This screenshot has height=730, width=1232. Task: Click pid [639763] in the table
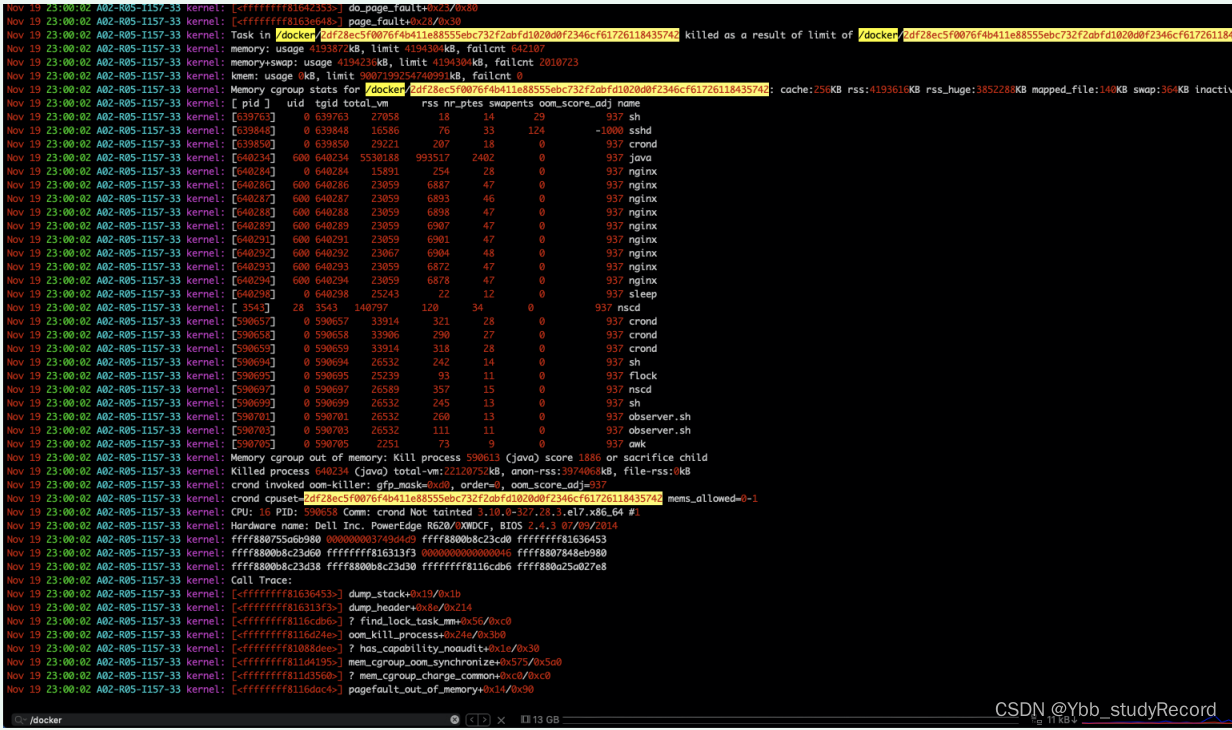(x=253, y=117)
